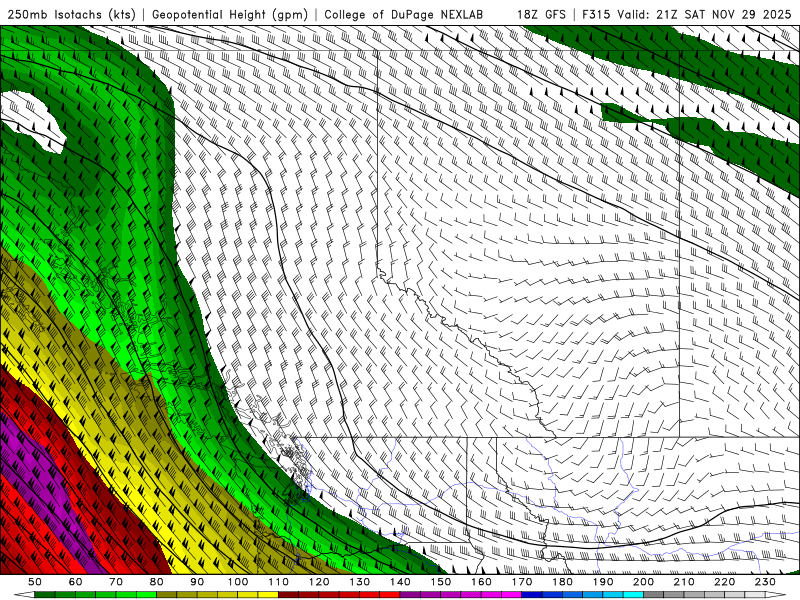Click the '60' color bar label
Image resolution: width=800 pixels, height=600 pixels.
click(x=75, y=582)
